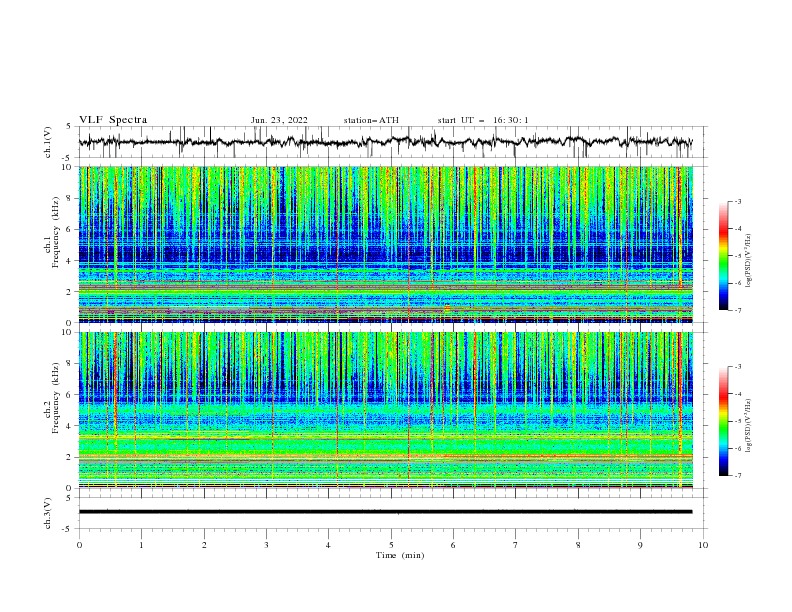Image resolution: width=792 pixels, height=612 pixels.
Task: Click time axis tick label '10'
Action: tap(703, 545)
